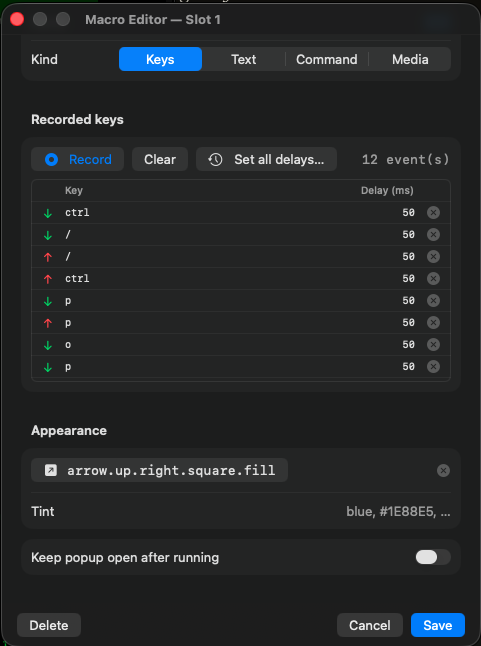Click the red up arrow for slash
481x646 pixels.
[48, 257]
